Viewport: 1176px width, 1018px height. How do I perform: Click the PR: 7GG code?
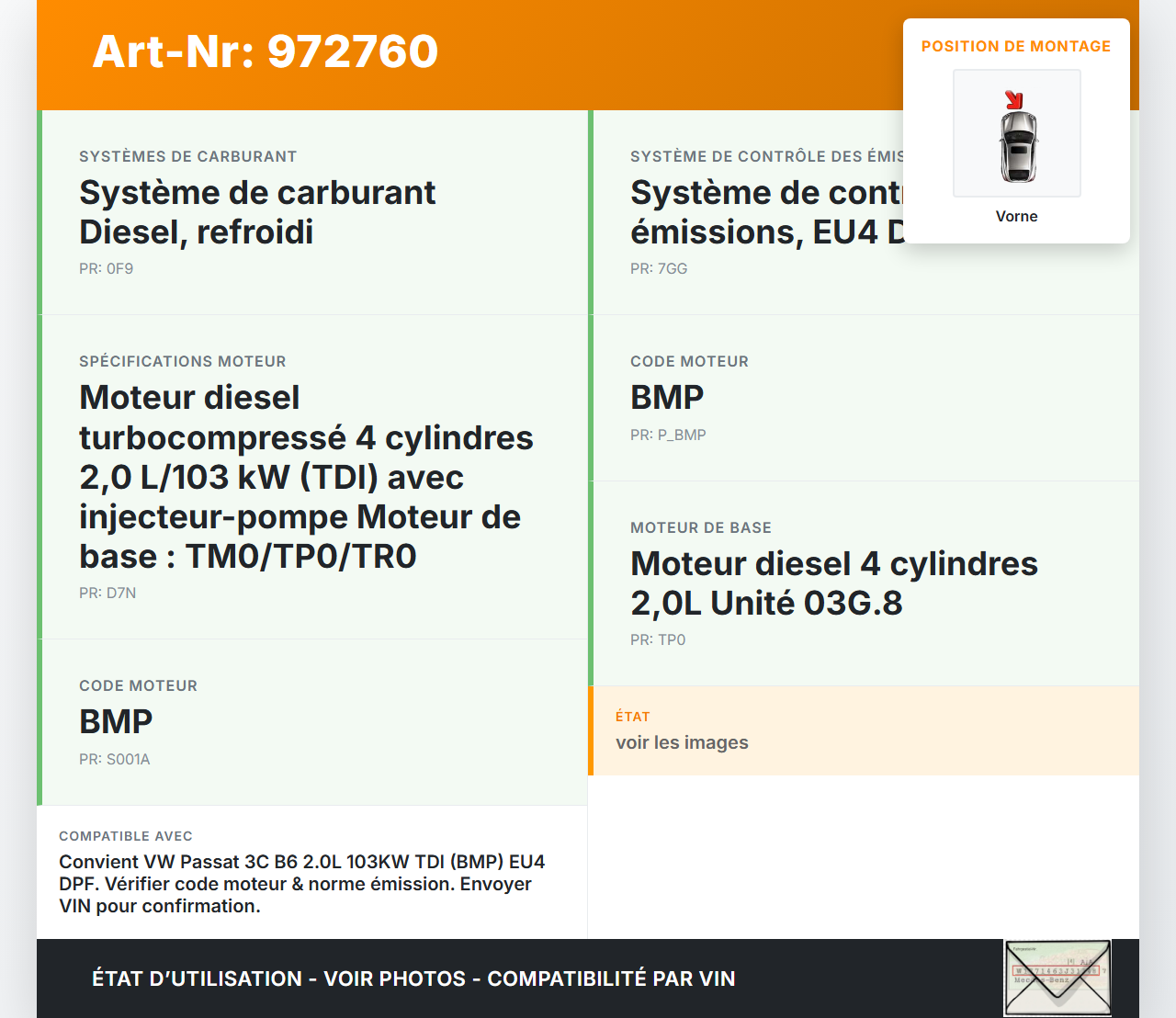tap(659, 268)
